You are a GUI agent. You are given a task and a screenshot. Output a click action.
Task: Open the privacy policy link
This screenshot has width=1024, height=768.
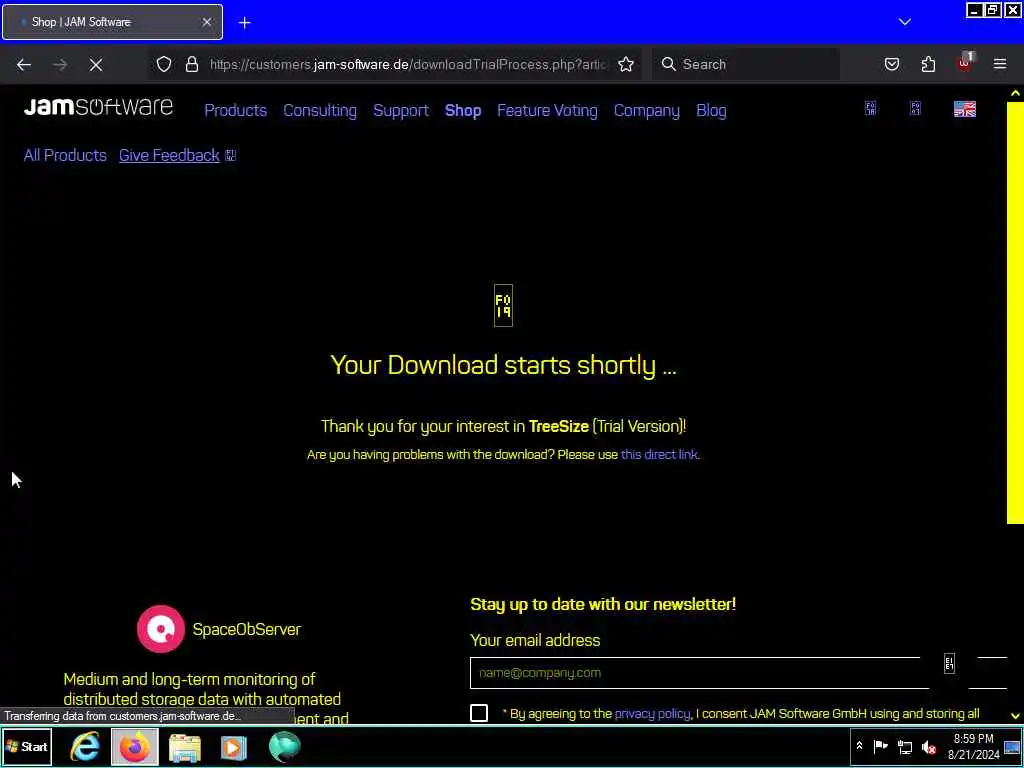(652, 714)
